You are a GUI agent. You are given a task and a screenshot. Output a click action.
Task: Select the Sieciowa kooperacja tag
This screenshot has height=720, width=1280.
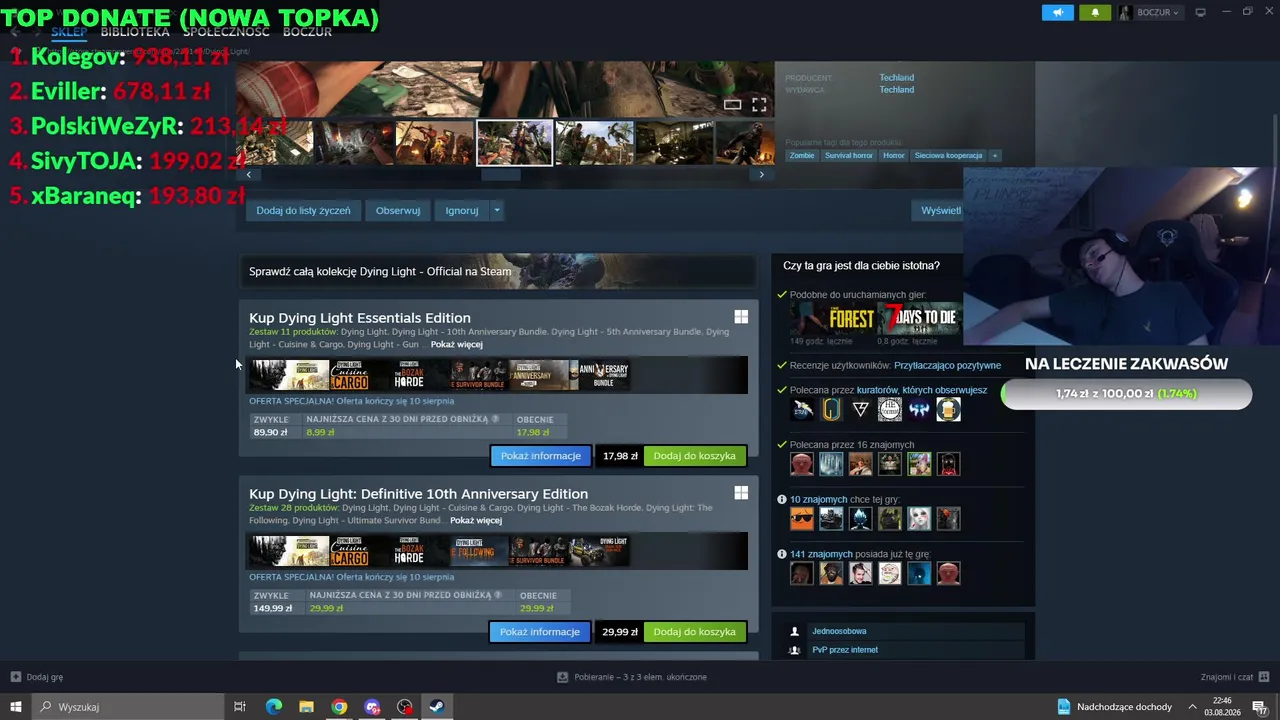948,155
